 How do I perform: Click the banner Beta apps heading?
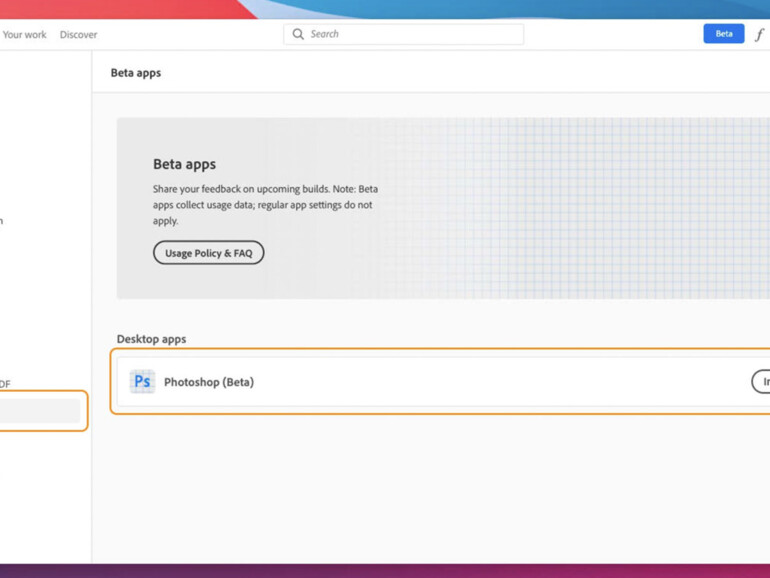click(x=184, y=164)
